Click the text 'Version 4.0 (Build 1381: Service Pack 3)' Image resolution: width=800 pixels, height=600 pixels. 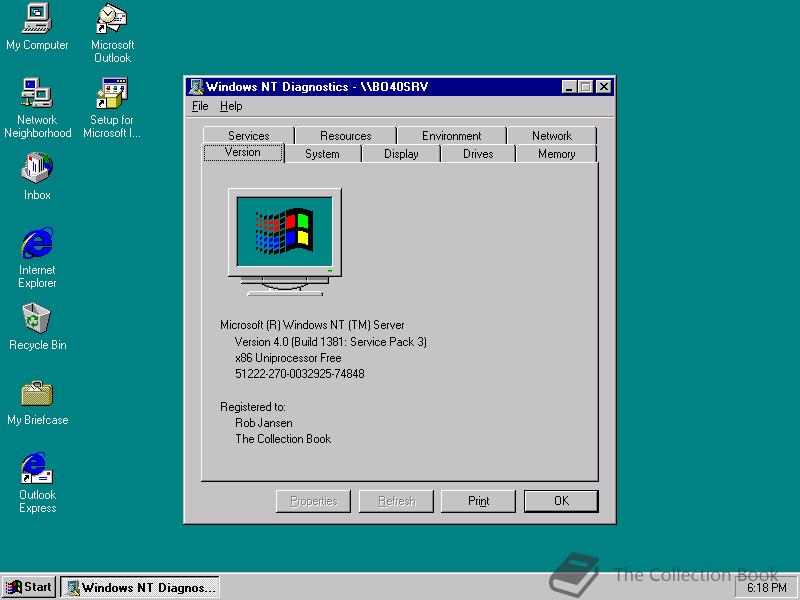tap(331, 342)
